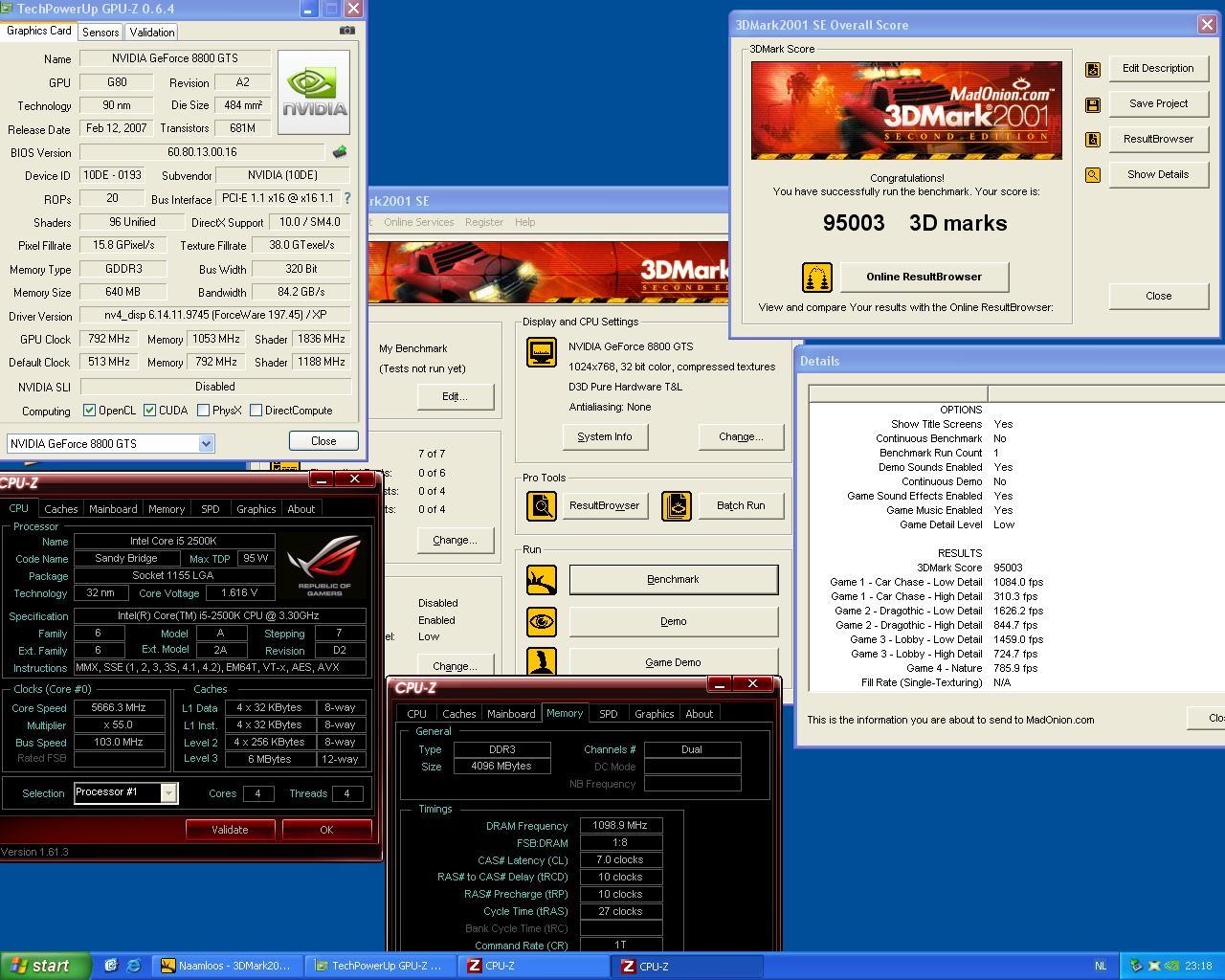
Task: Click the Validate button in CPU-Z
Action: point(230,830)
